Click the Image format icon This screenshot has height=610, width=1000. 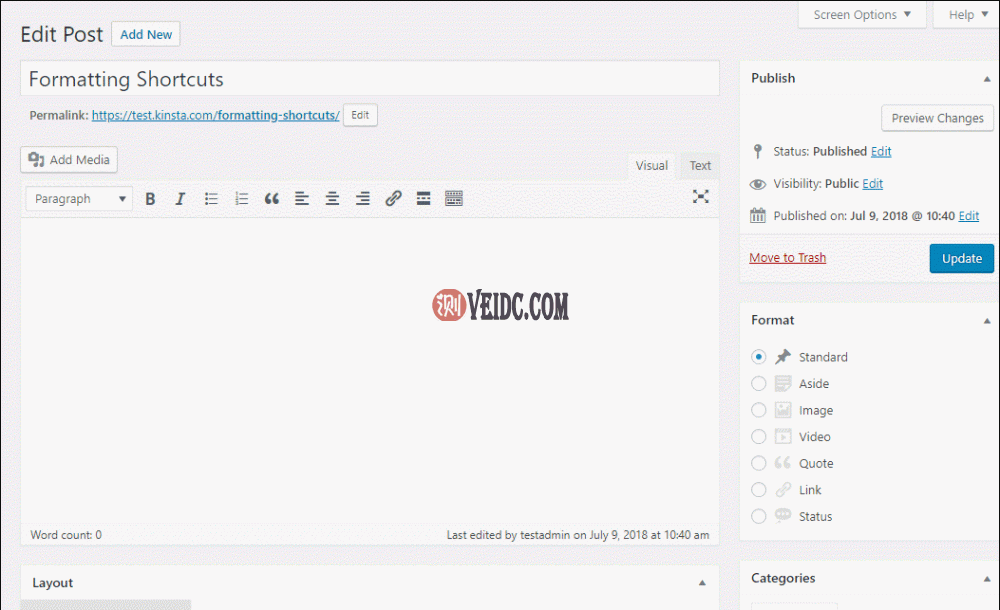coord(783,410)
